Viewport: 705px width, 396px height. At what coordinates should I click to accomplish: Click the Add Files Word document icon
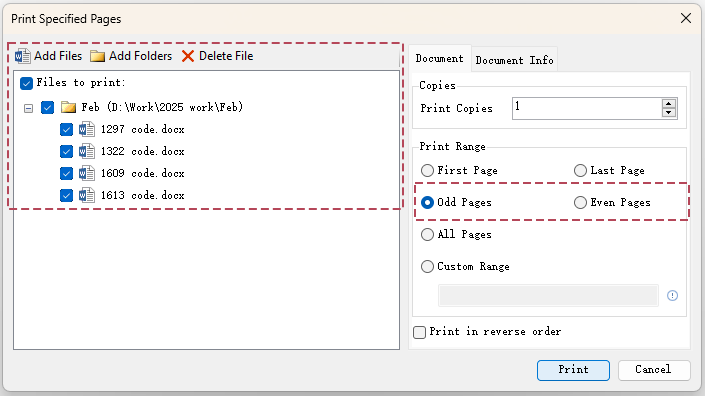pos(22,56)
